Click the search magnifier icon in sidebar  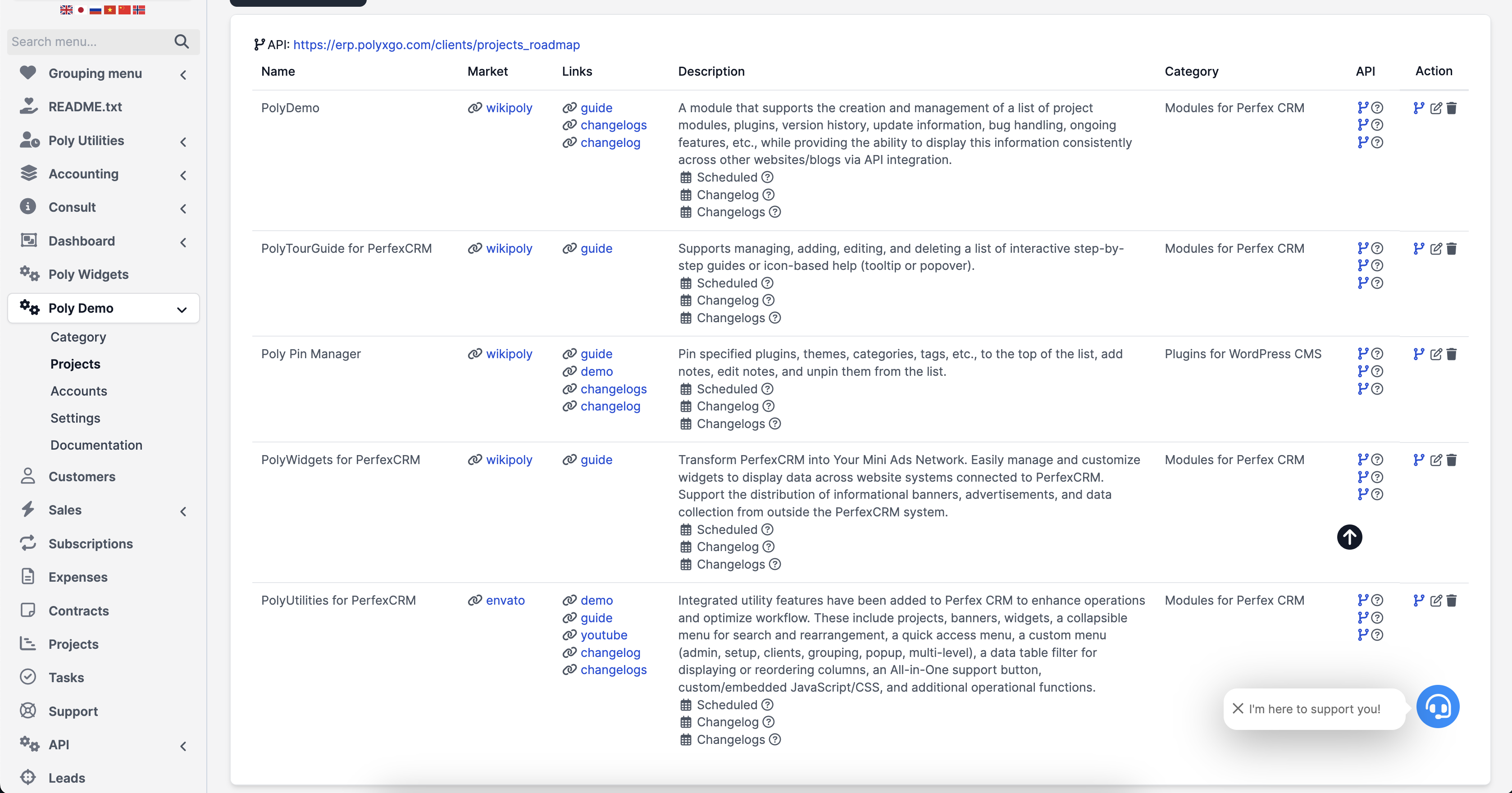click(x=182, y=41)
